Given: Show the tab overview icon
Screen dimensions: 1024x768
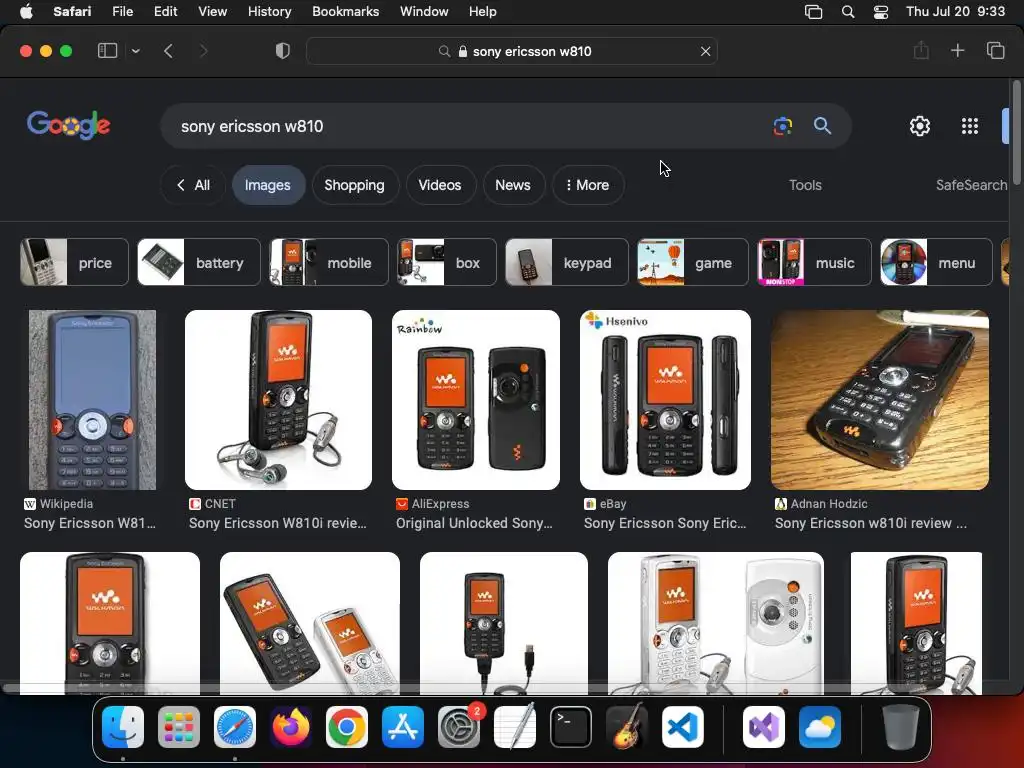Looking at the screenshot, I should pyautogui.click(x=995, y=50).
